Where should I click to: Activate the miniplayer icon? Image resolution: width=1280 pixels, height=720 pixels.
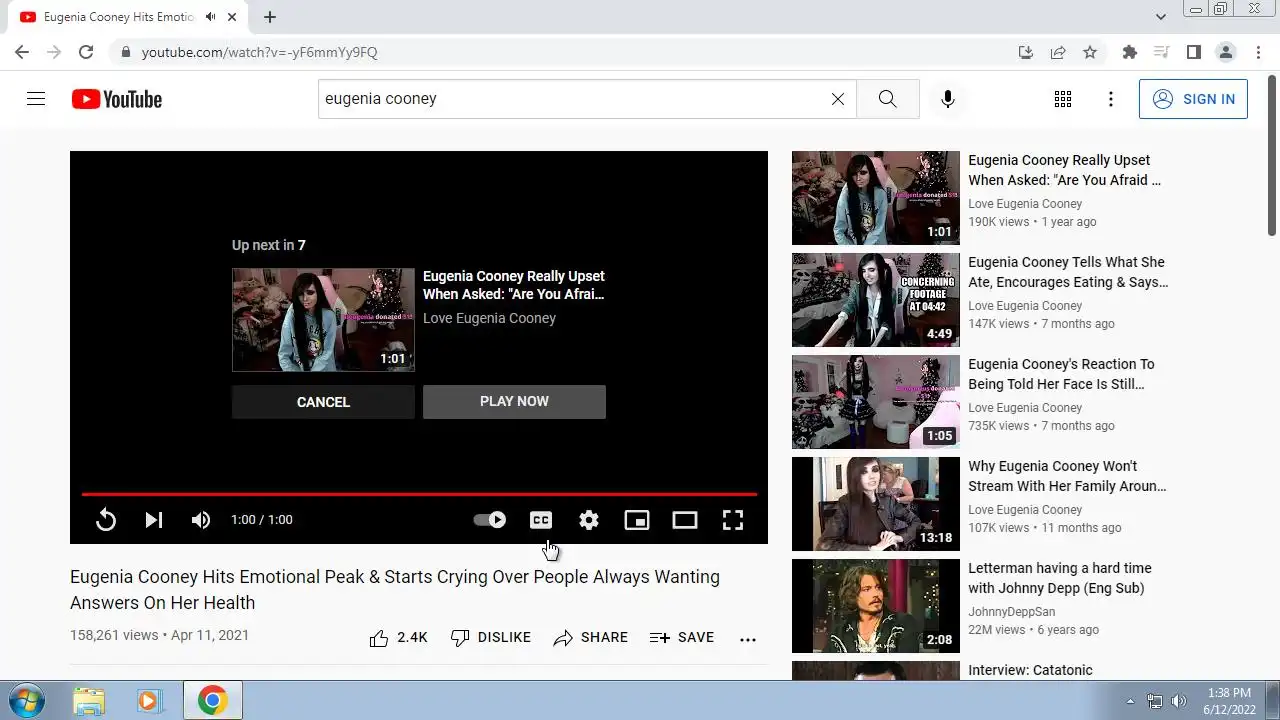click(637, 520)
